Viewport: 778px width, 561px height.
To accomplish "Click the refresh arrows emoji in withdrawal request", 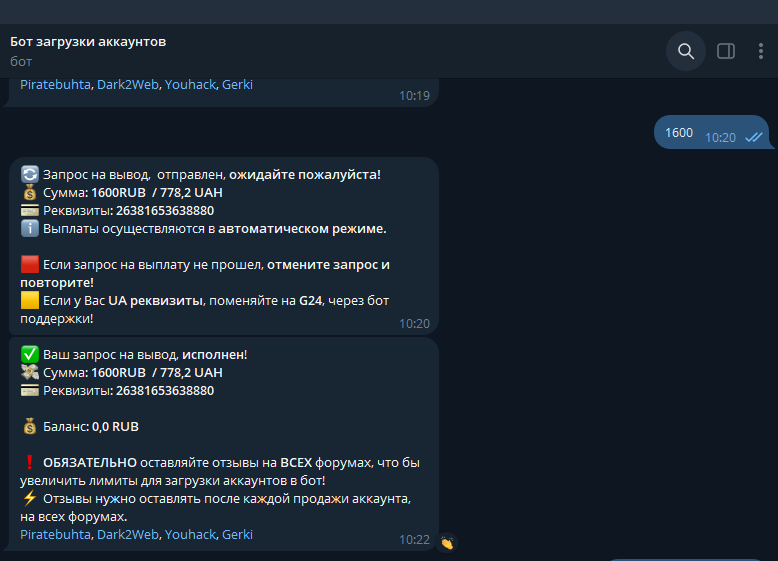I will point(29,174).
